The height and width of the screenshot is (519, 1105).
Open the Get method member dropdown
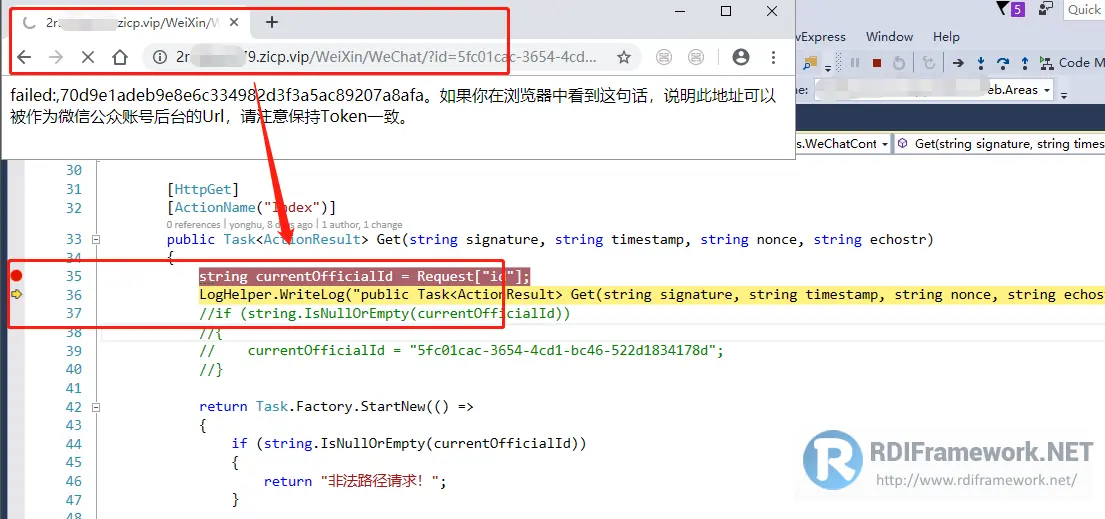point(1002,144)
